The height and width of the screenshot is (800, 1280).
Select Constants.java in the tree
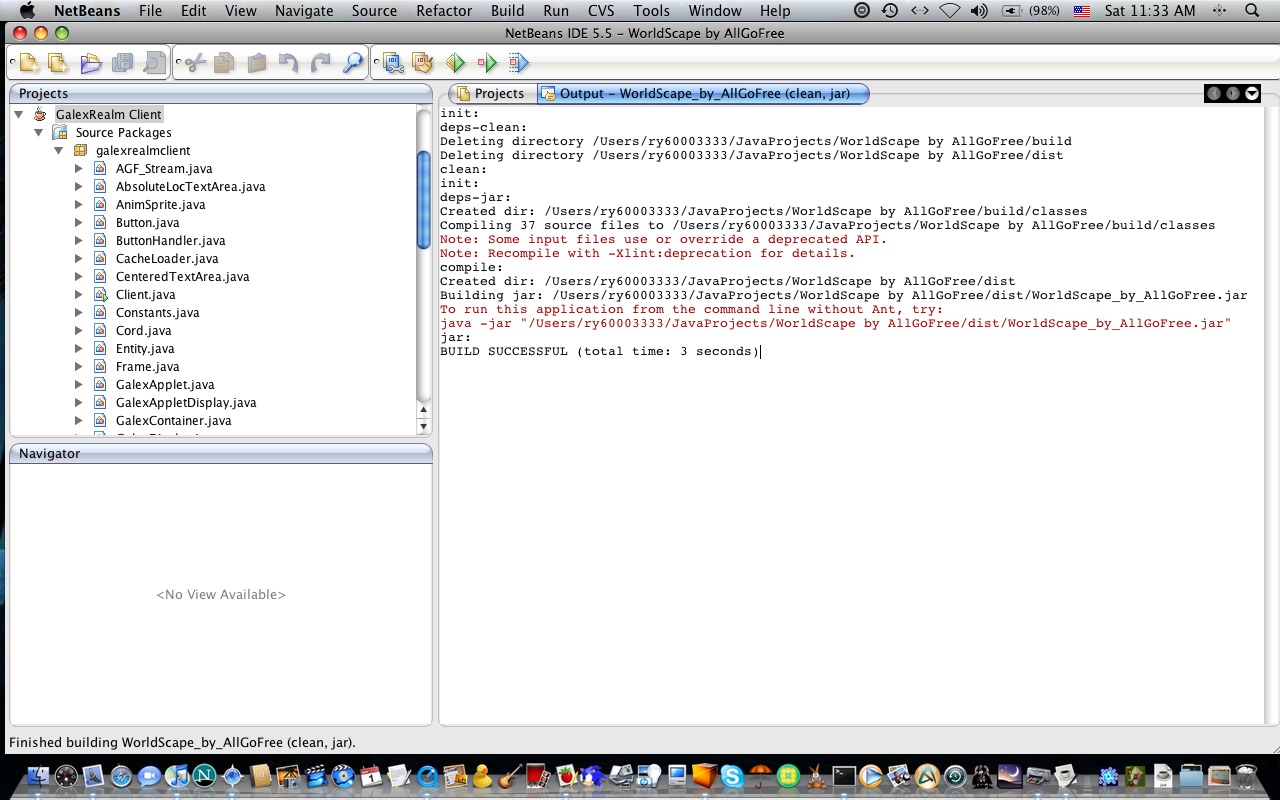(157, 313)
